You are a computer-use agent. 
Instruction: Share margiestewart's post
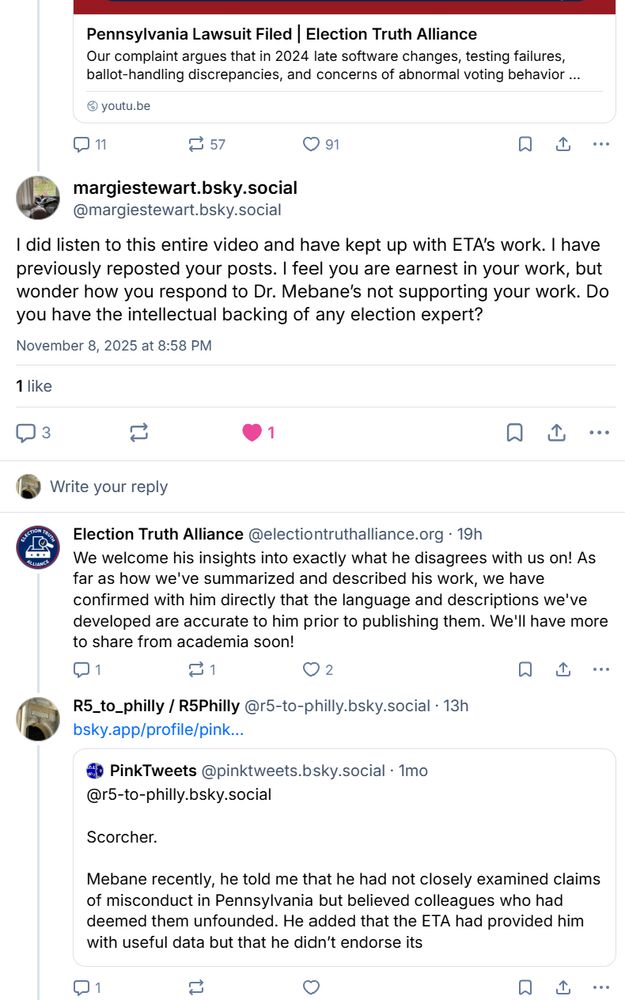coord(557,433)
